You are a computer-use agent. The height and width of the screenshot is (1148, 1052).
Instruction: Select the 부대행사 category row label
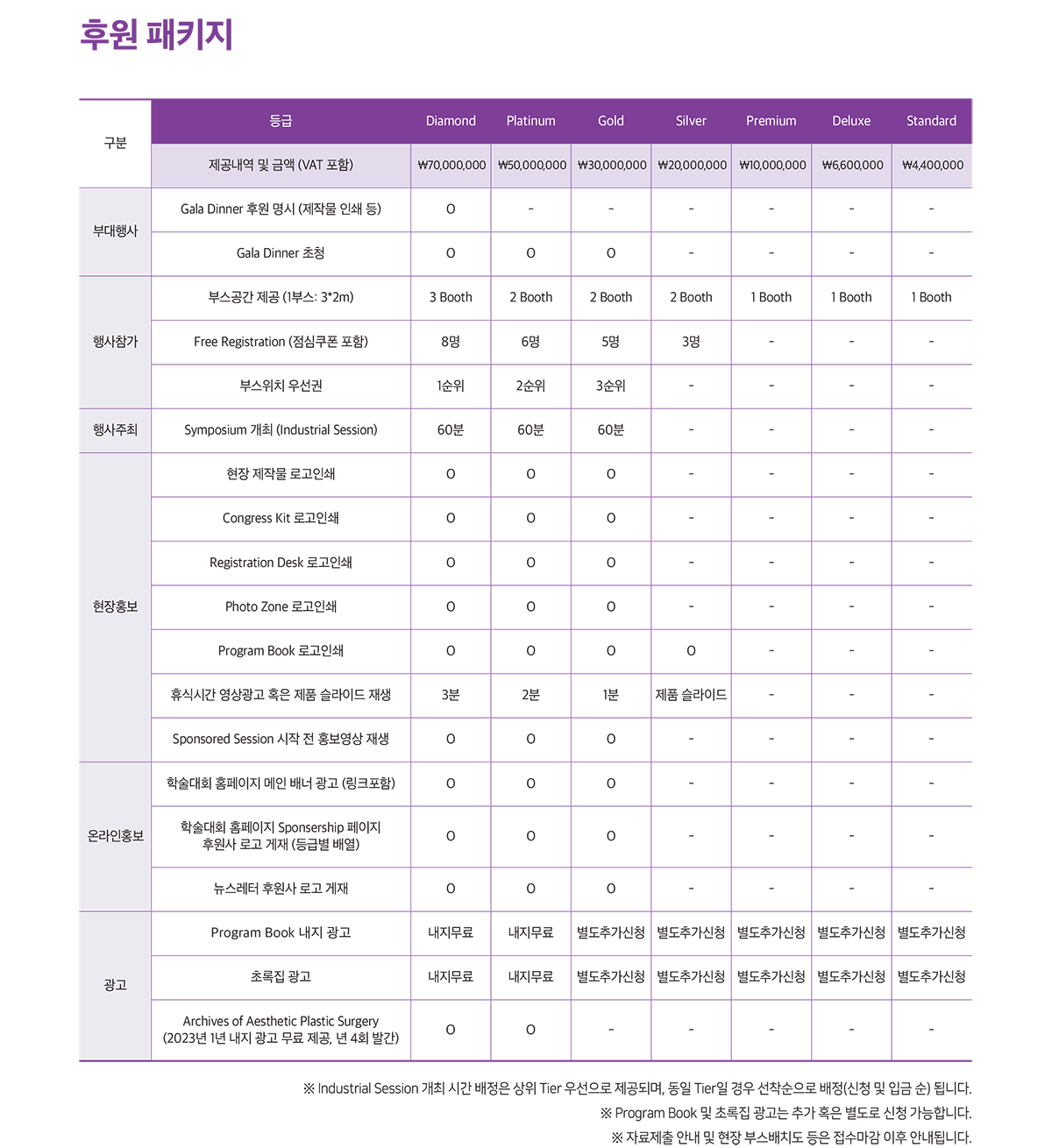(x=115, y=231)
